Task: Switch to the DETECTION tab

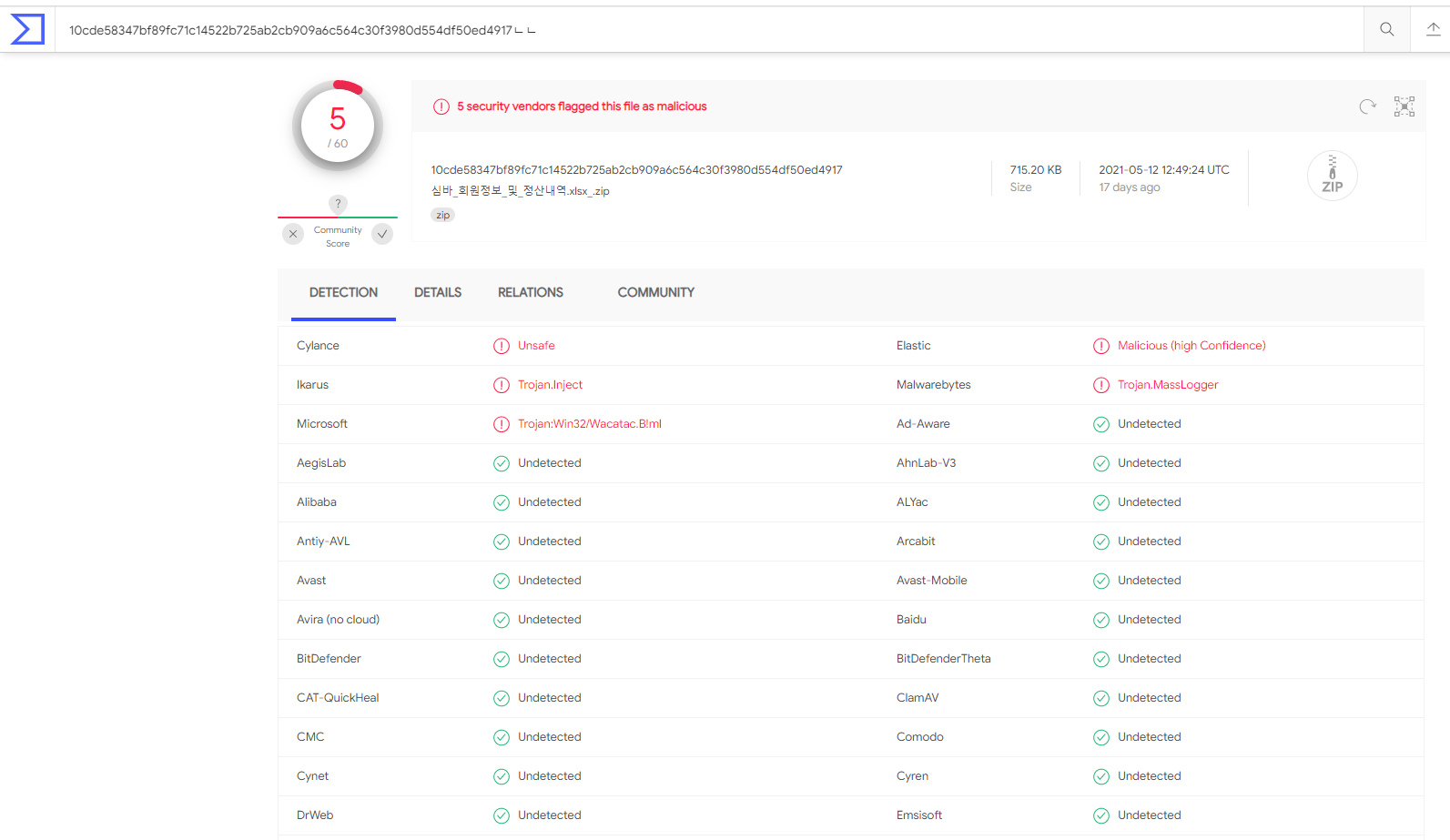Action: [x=343, y=293]
